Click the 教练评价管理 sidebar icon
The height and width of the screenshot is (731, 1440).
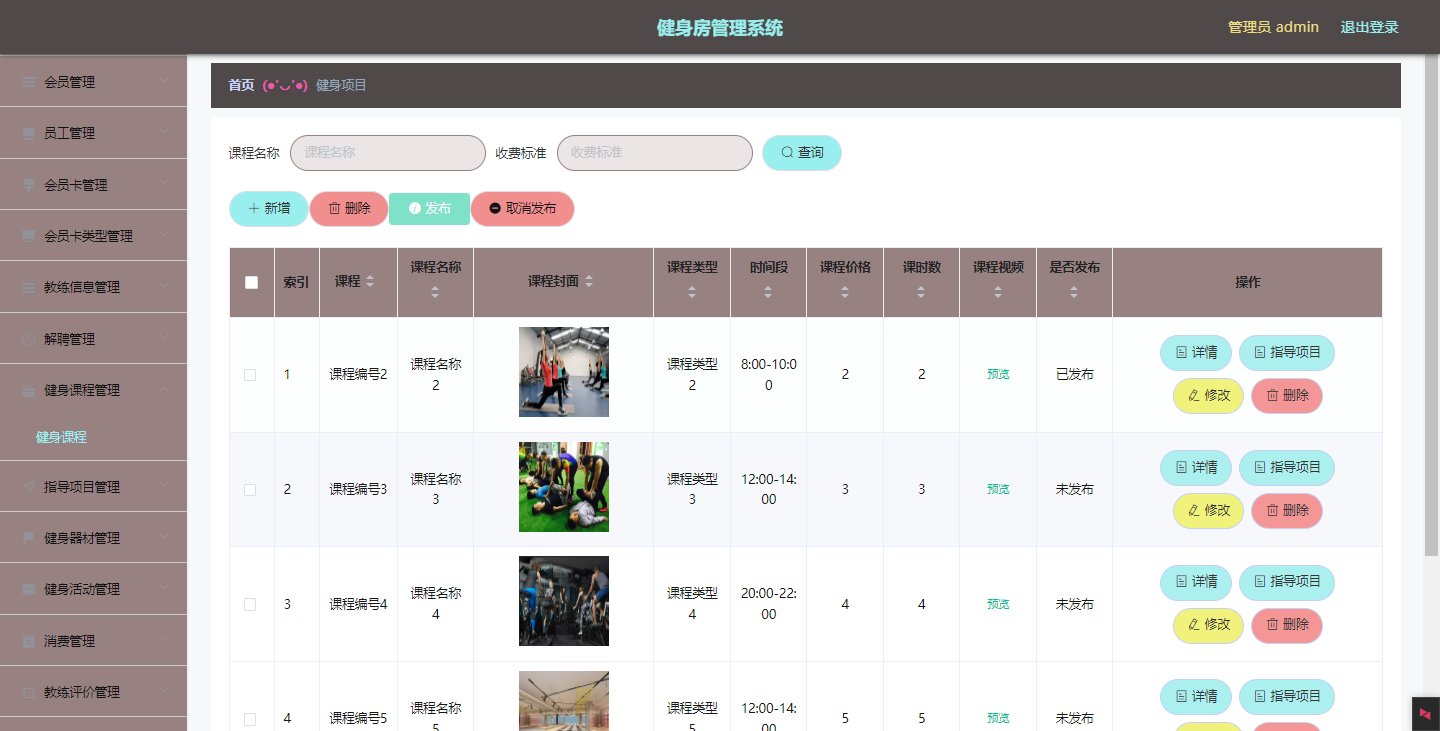point(28,692)
